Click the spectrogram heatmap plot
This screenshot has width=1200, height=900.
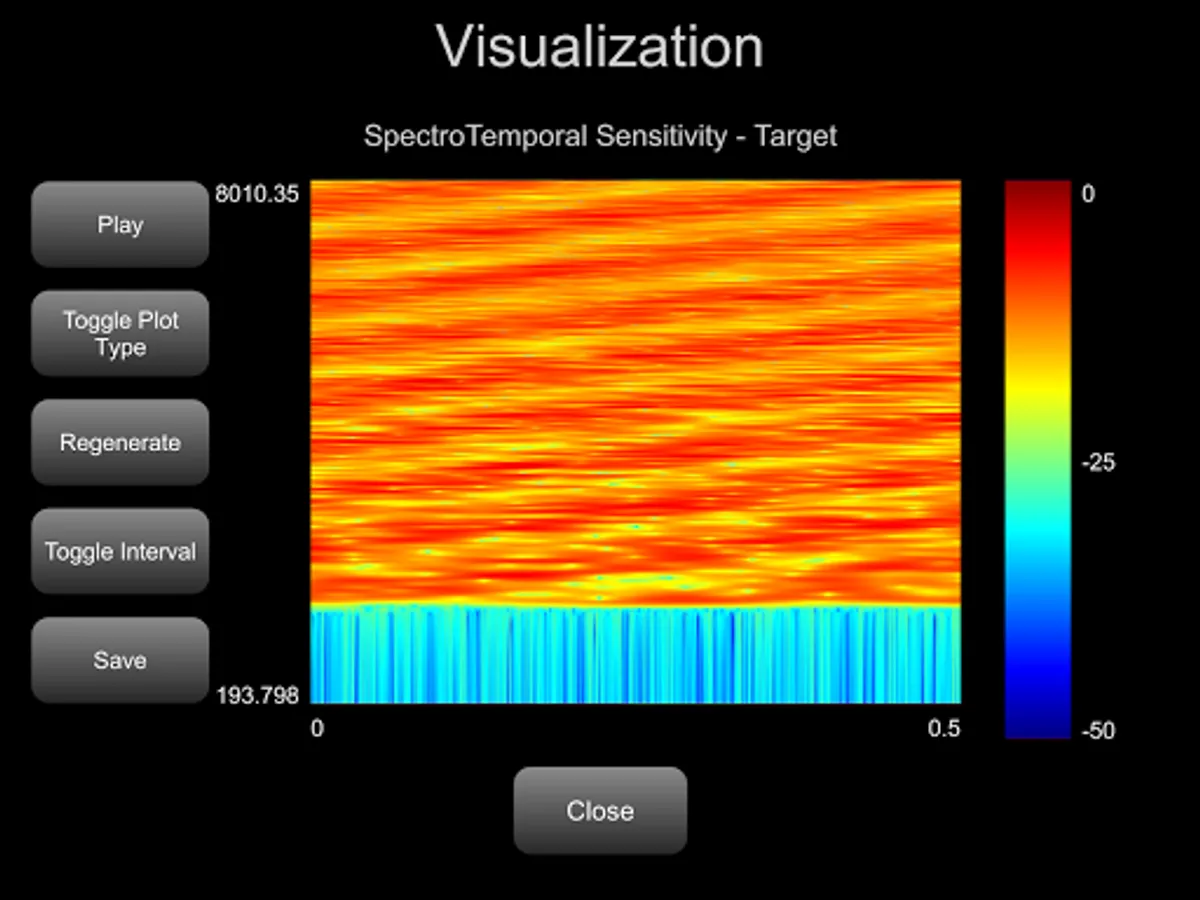coord(636,442)
